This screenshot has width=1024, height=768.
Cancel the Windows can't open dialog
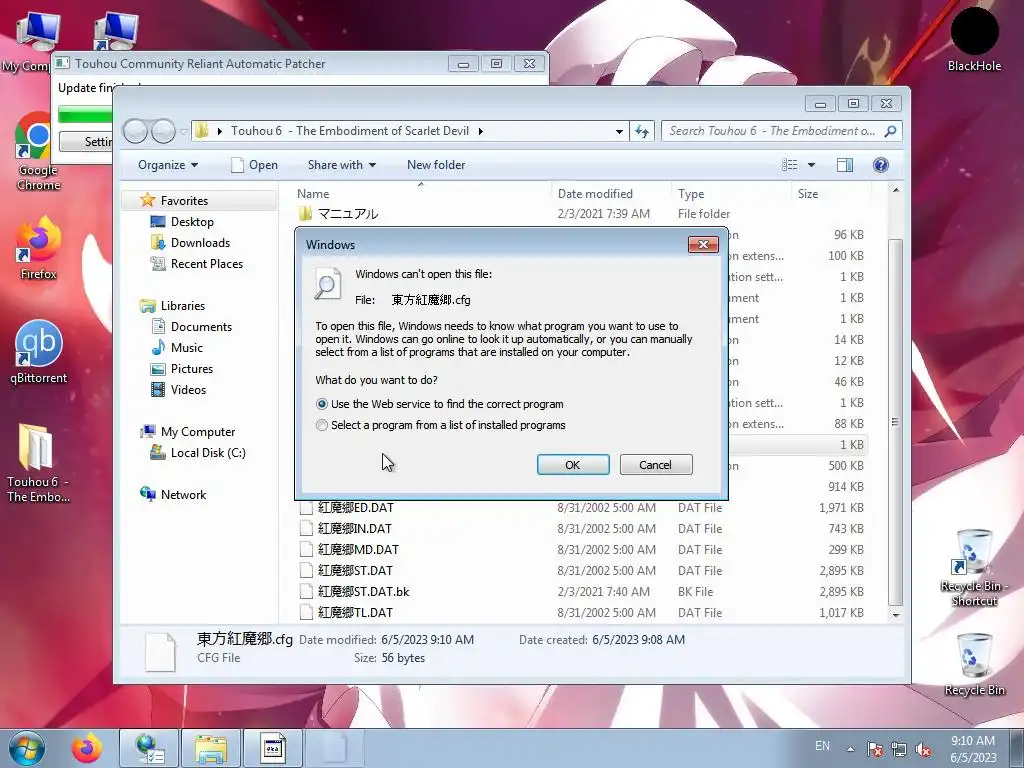656,464
